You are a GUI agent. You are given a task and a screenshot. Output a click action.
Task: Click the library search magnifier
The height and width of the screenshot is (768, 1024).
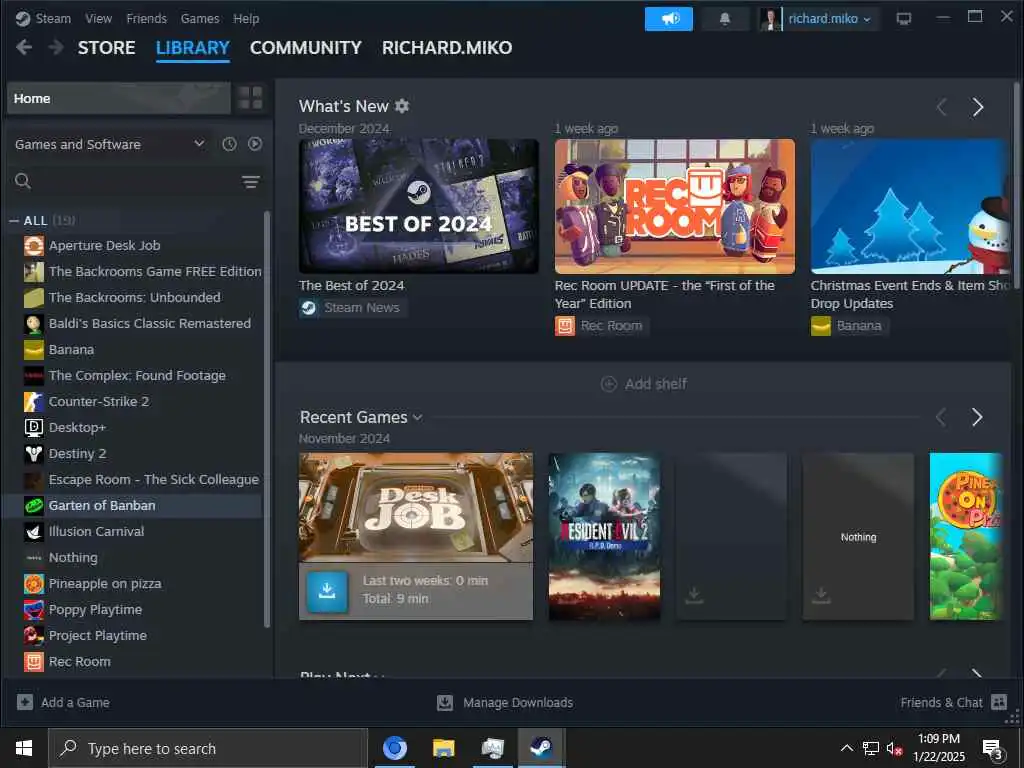pos(23,181)
